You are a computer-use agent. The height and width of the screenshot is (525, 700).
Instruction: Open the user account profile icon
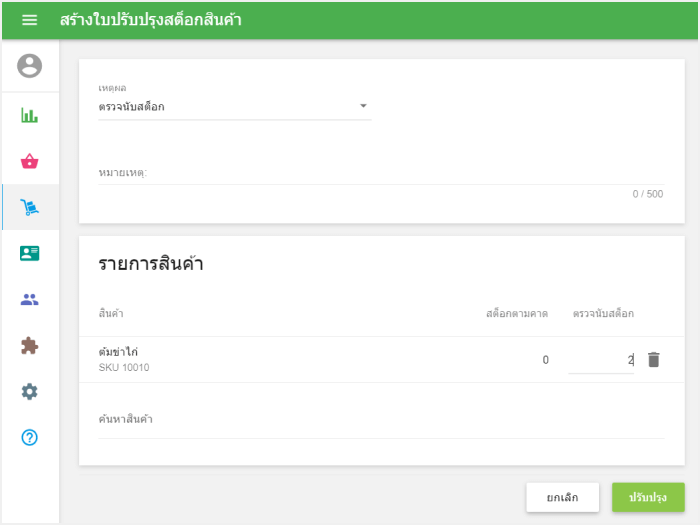click(29, 66)
